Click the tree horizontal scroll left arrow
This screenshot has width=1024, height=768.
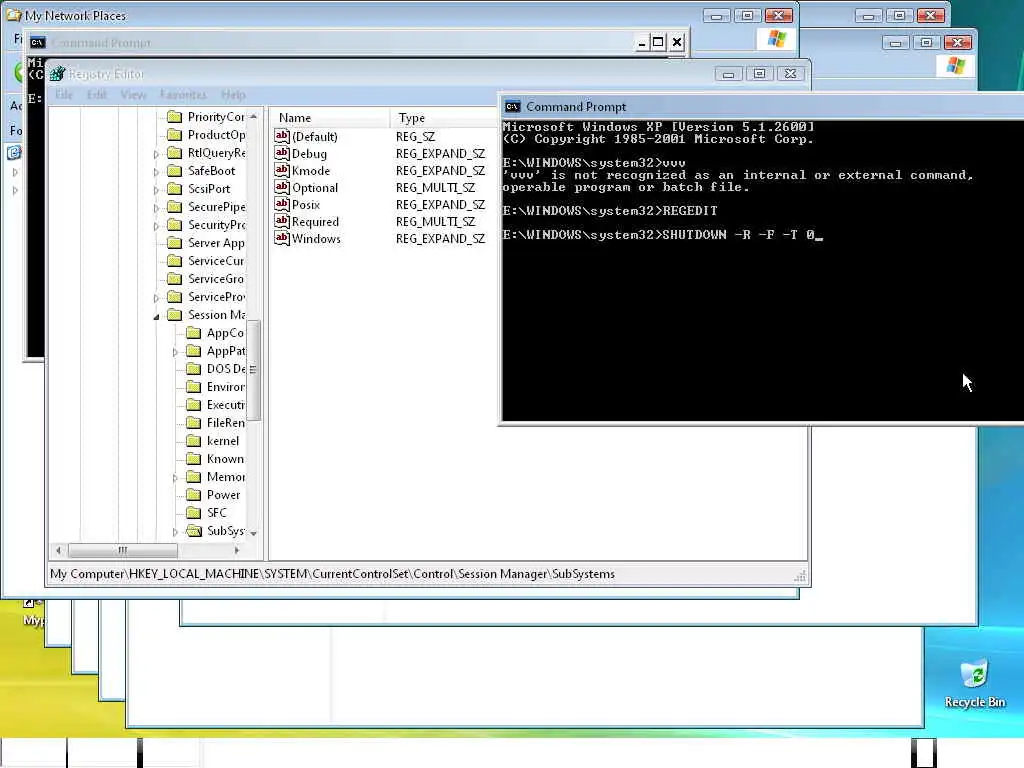coord(59,551)
